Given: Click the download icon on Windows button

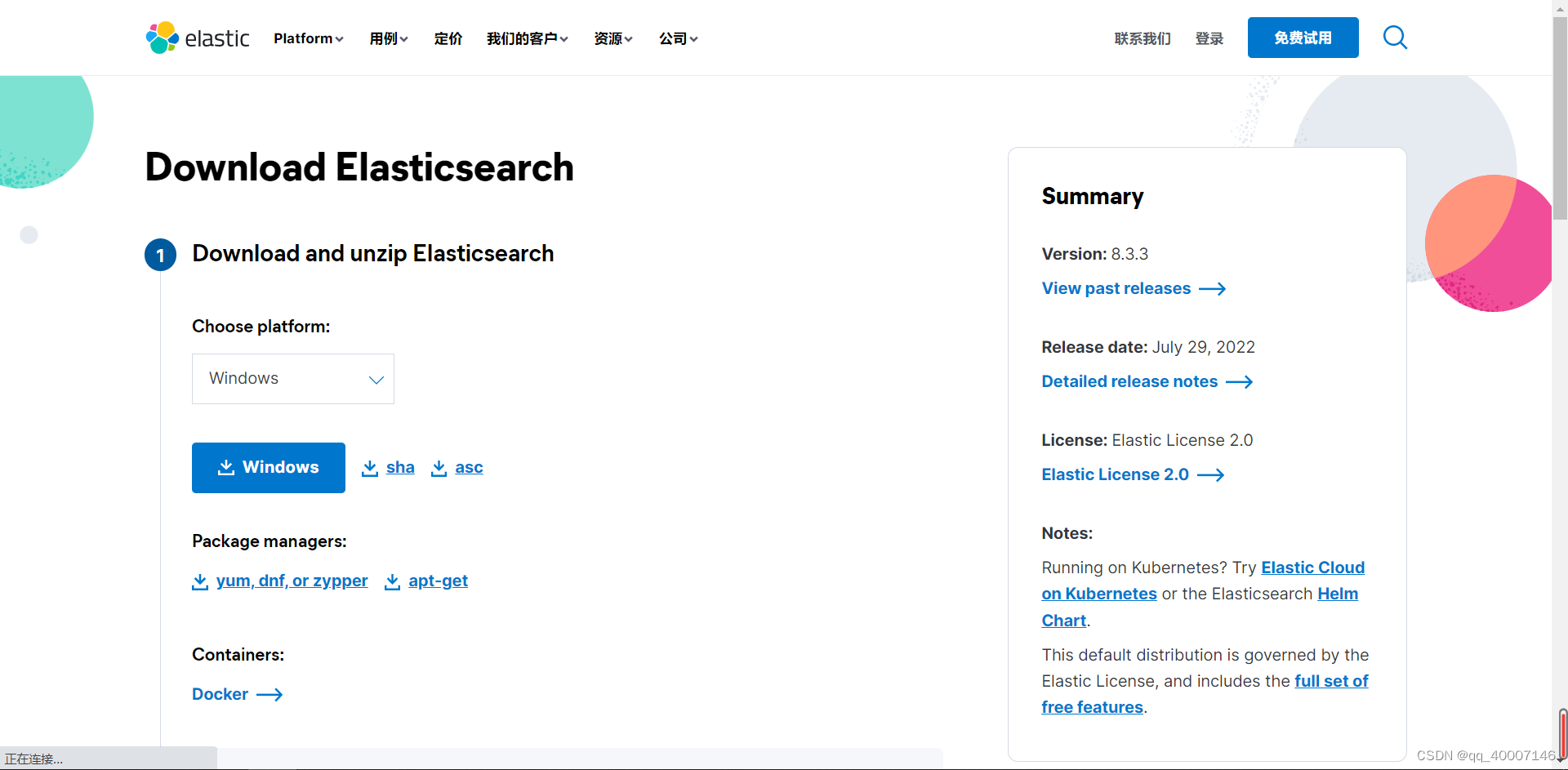Looking at the screenshot, I should pyautogui.click(x=226, y=467).
